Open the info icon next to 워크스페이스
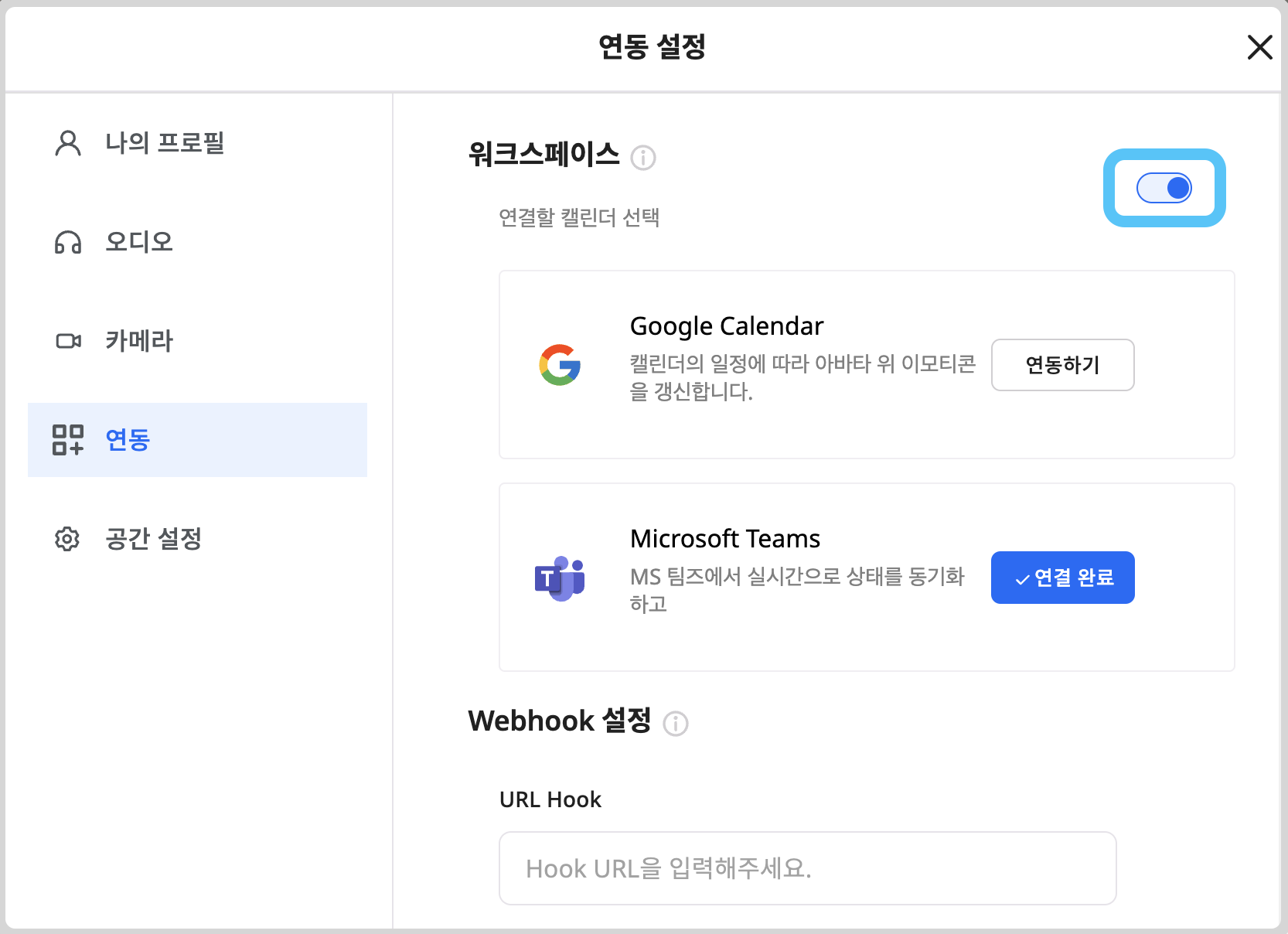 (x=645, y=157)
